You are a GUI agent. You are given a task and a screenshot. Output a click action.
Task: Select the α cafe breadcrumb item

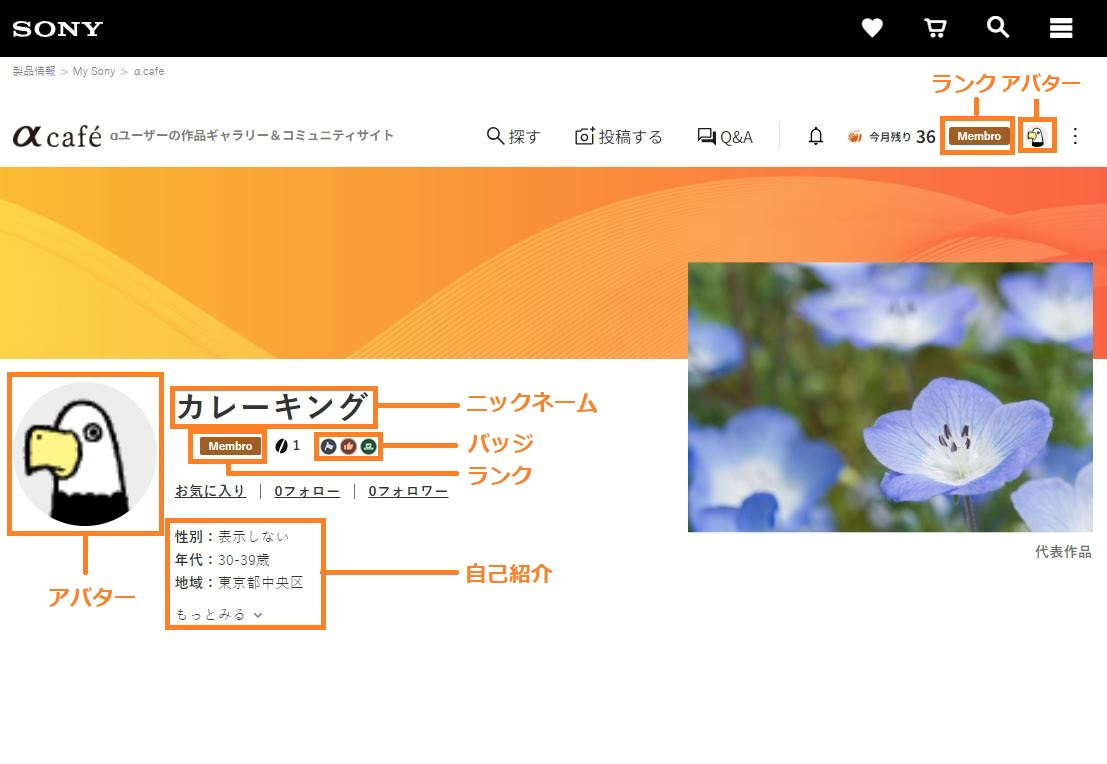148,71
